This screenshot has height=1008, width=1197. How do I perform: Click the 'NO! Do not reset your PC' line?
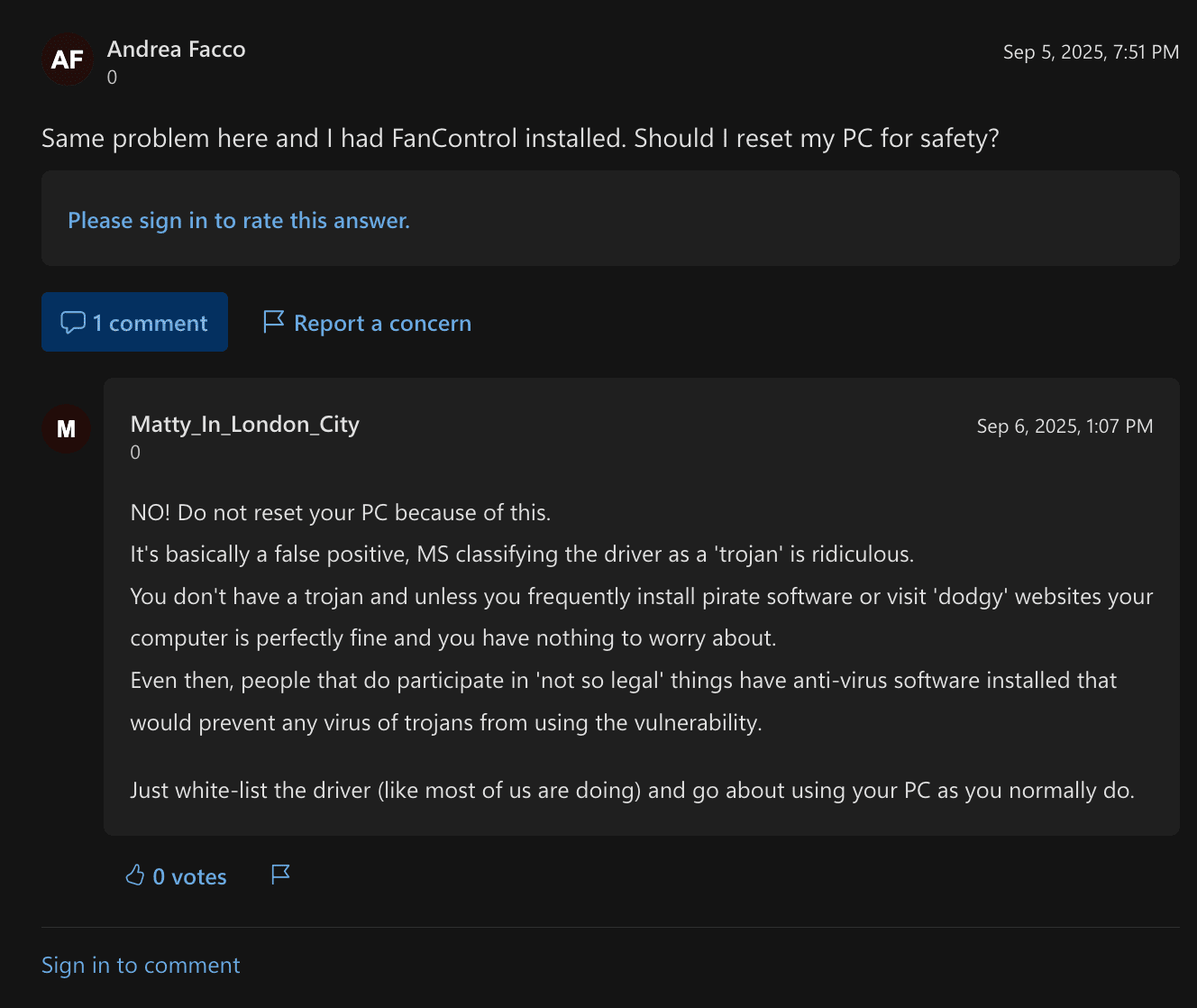341,513
